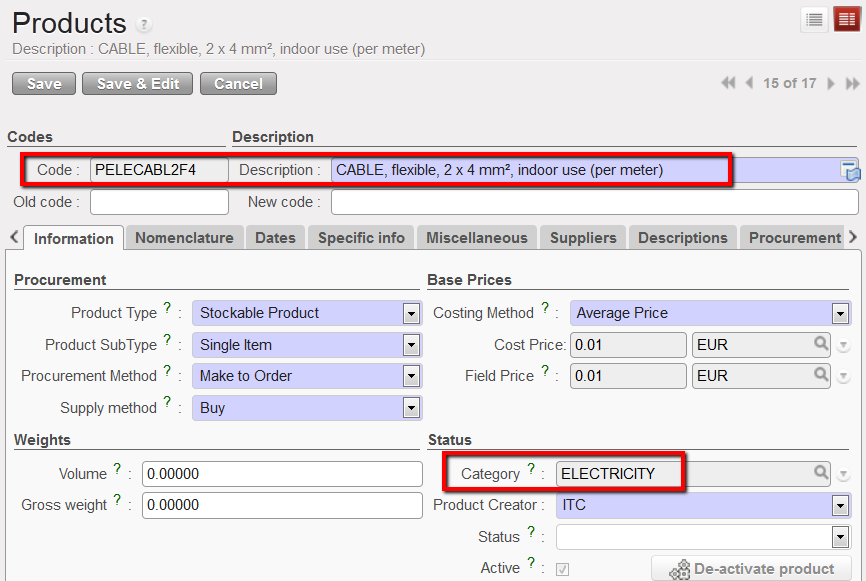Screen dimensions: 866x581
Task: Click the Description translate icon
Action: [x=850, y=171]
